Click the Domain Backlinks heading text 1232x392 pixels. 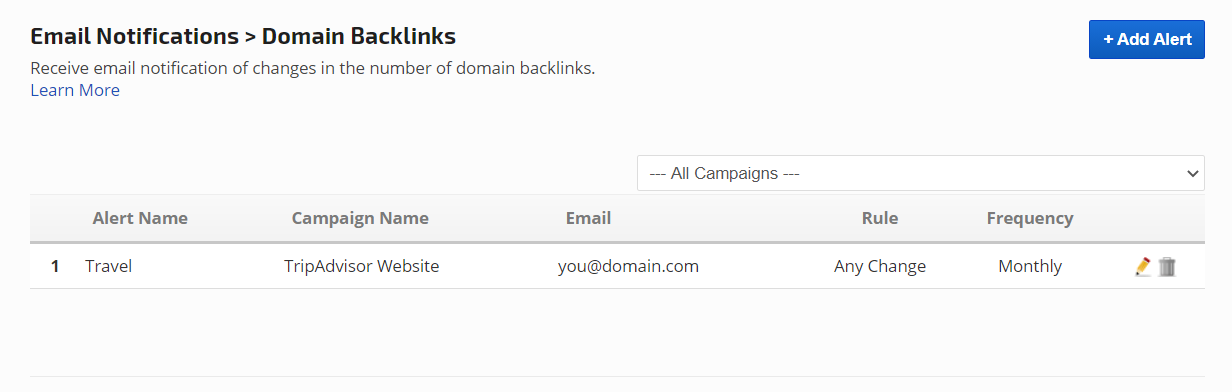point(359,37)
